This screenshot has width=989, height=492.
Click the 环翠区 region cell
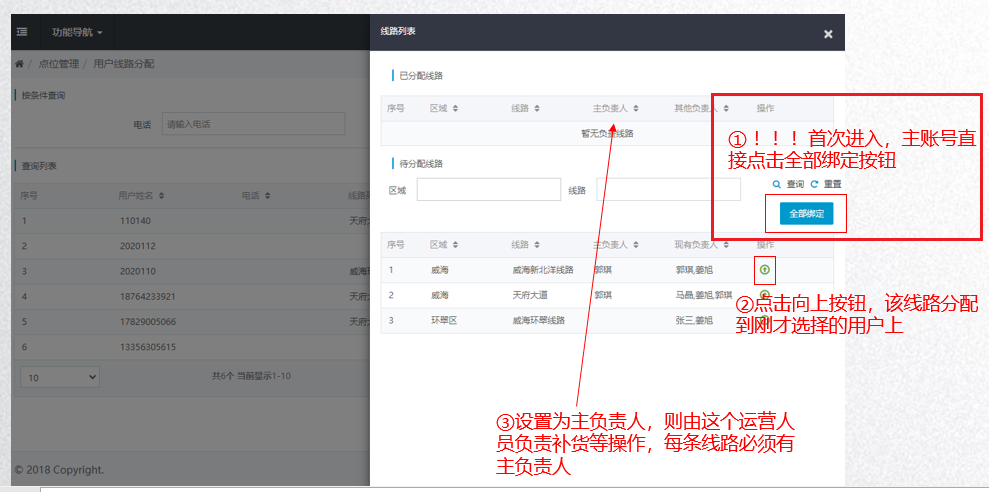[442, 320]
